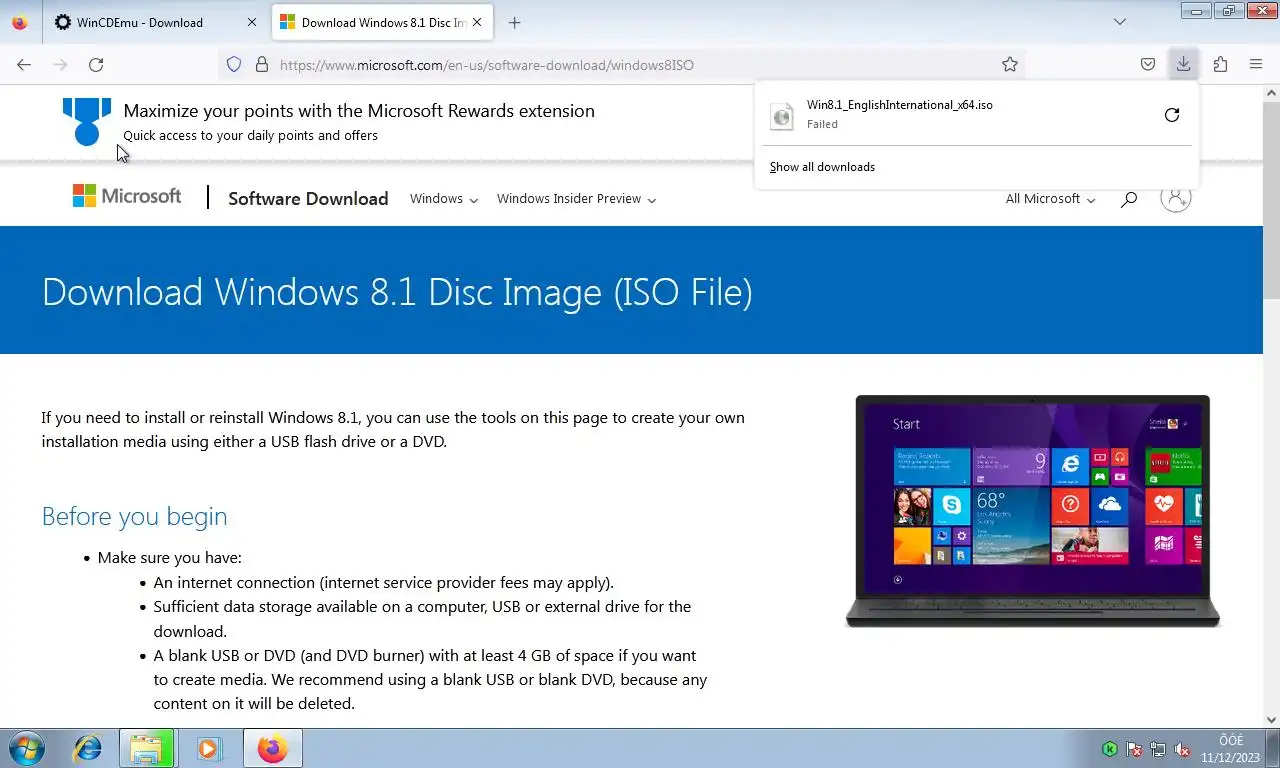The image size is (1280, 768).
Task: View site security padlock info
Action: [262, 64]
